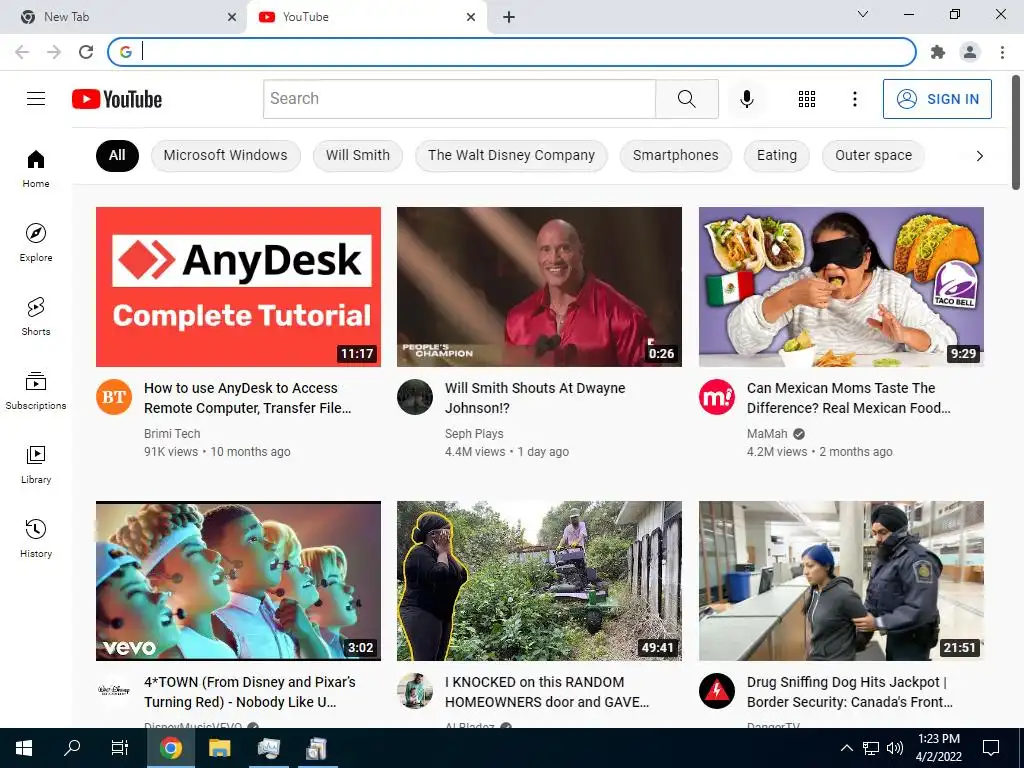Select the Will Smith filter chip
This screenshot has width=1024, height=768.
358,155
